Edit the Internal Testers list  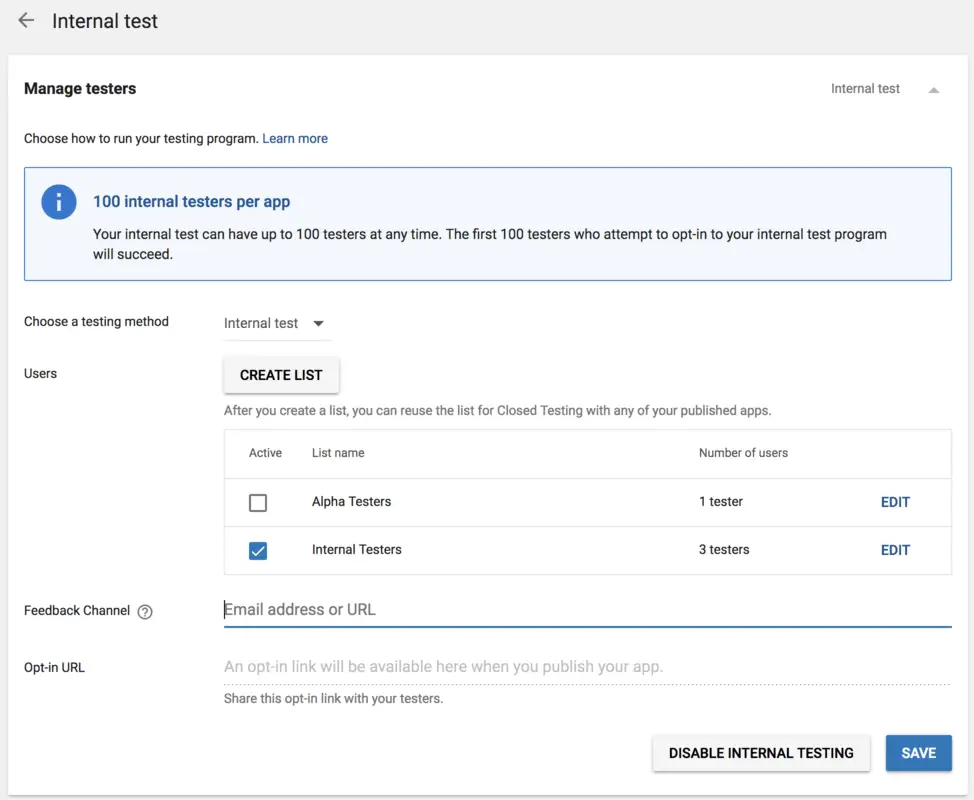point(895,550)
